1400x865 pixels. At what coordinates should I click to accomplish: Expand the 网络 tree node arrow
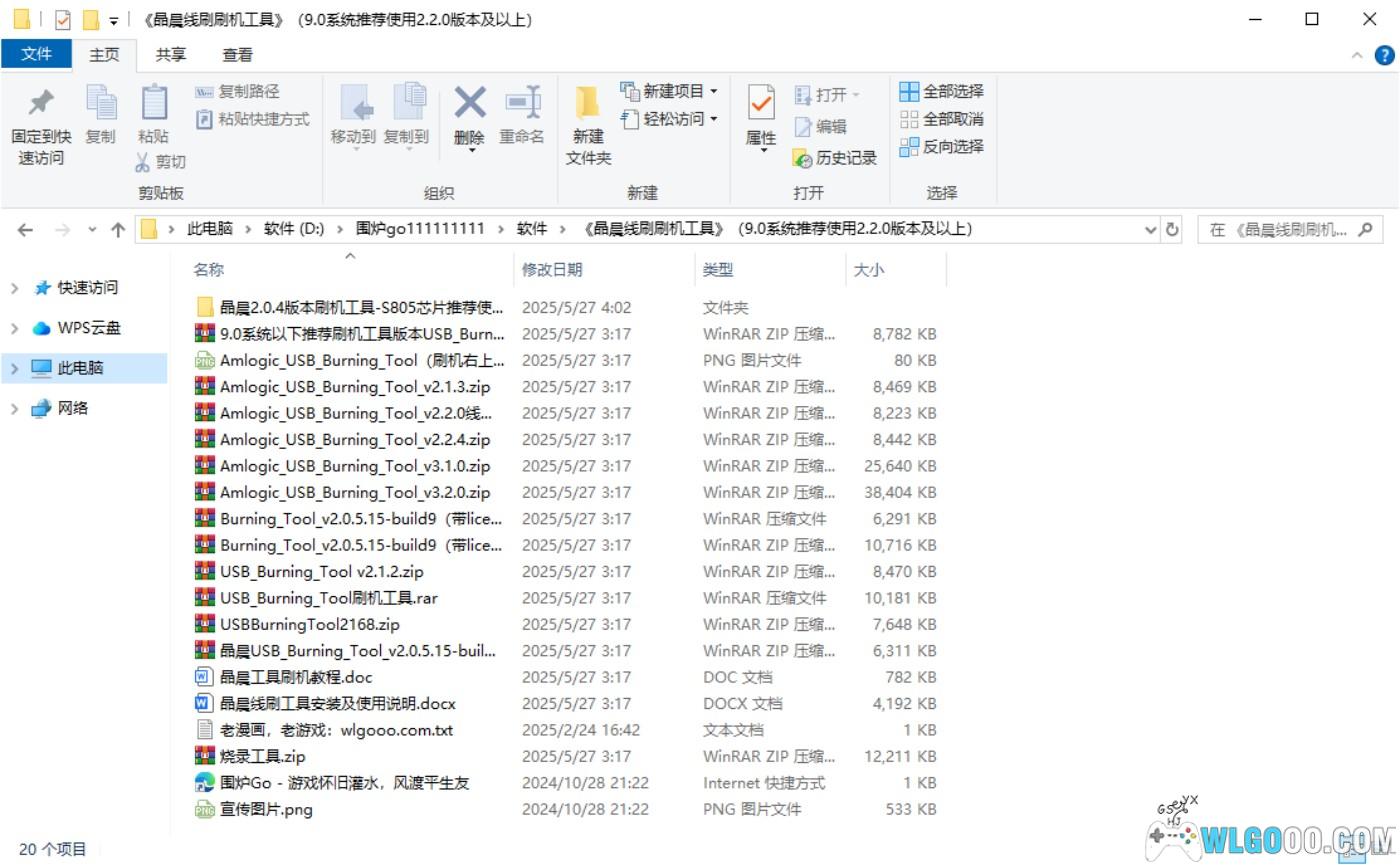point(15,409)
